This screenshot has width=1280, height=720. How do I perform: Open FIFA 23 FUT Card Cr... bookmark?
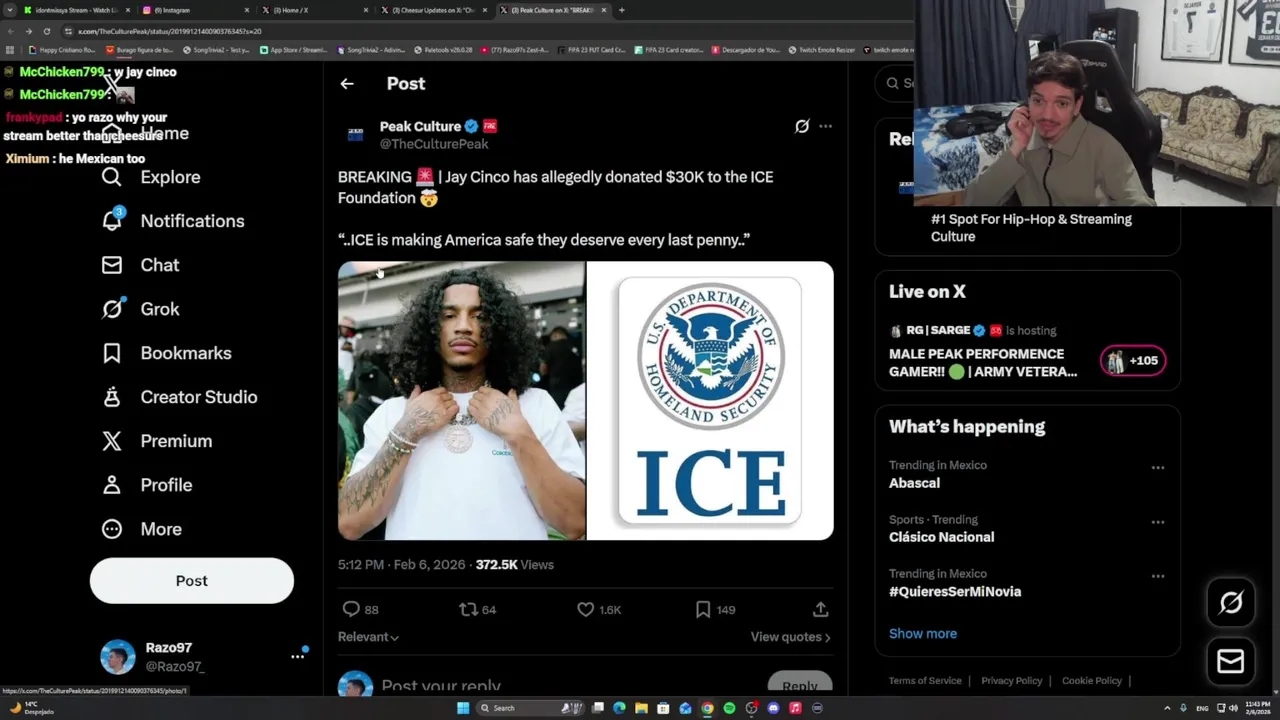(x=592, y=49)
